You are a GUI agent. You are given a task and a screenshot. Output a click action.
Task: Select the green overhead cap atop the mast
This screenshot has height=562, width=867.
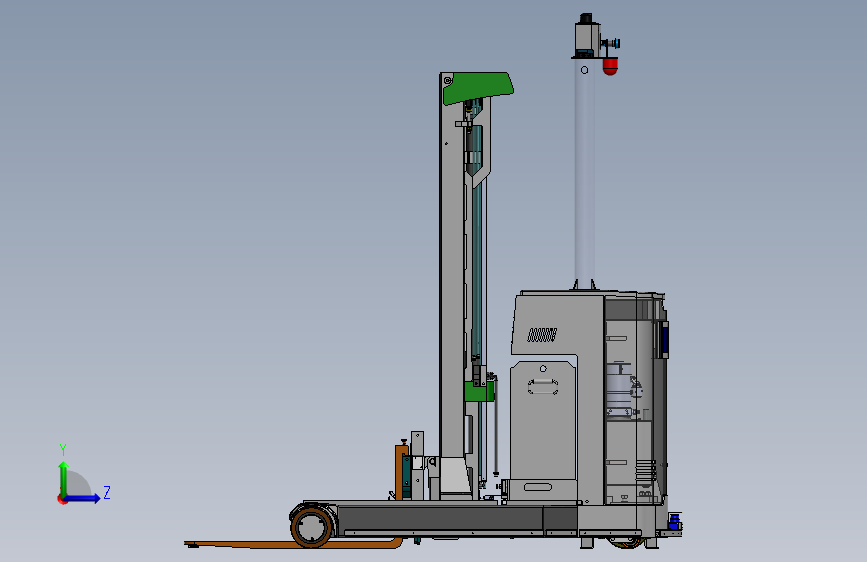(x=478, y=87)
